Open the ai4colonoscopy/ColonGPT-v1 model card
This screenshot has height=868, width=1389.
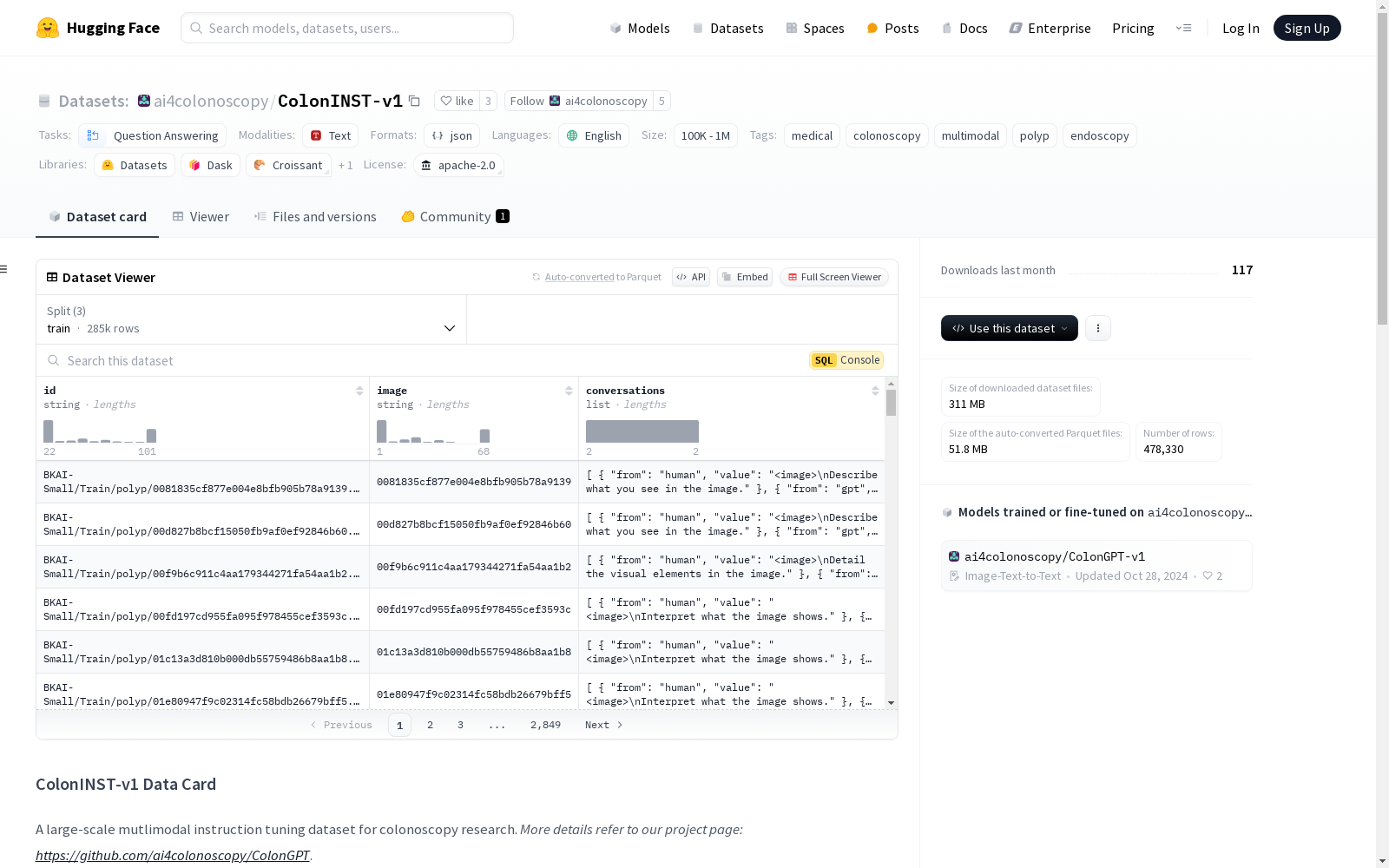pyautogui.click(x=1096, y=566)
